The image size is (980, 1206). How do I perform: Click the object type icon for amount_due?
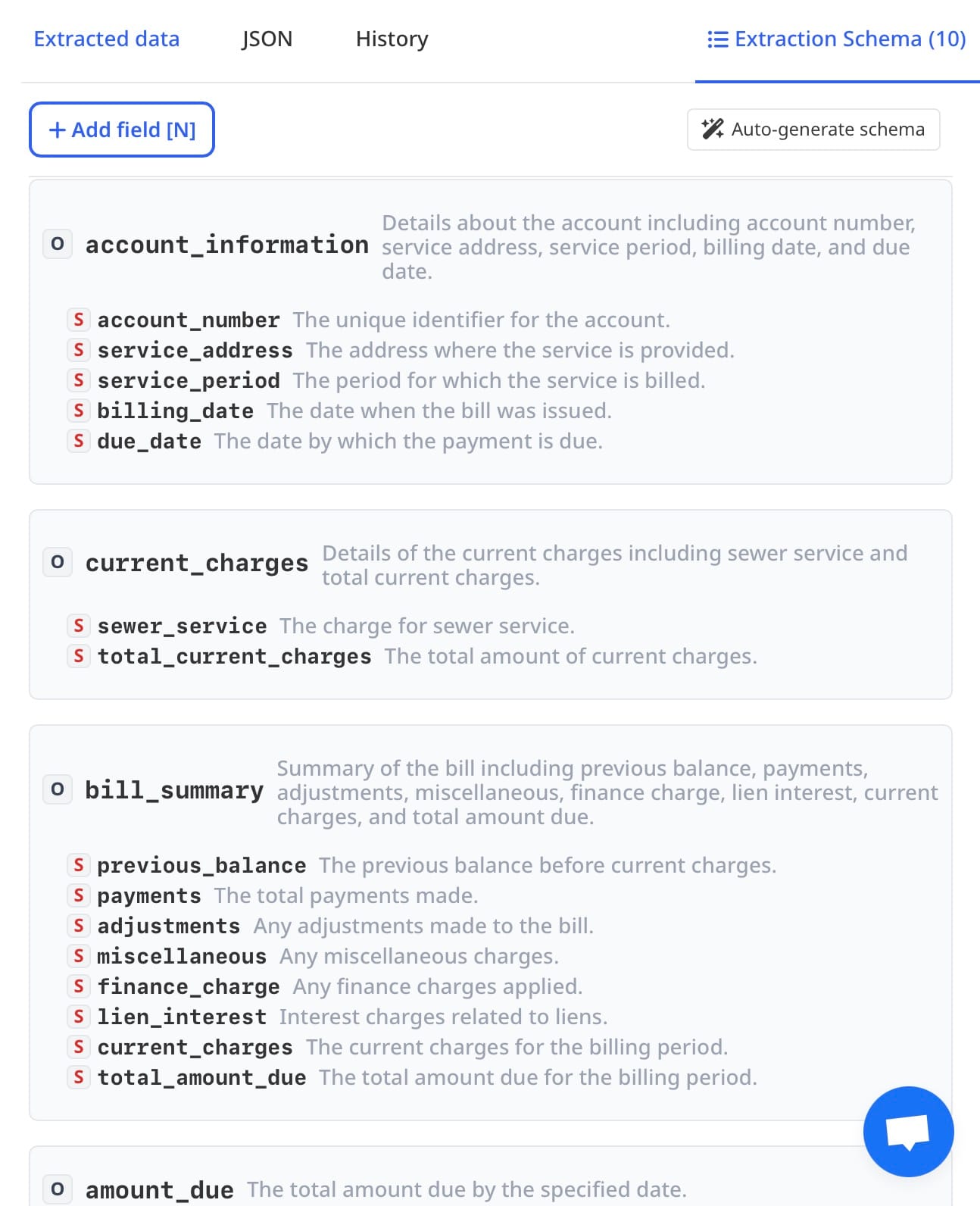point(58,1189)
